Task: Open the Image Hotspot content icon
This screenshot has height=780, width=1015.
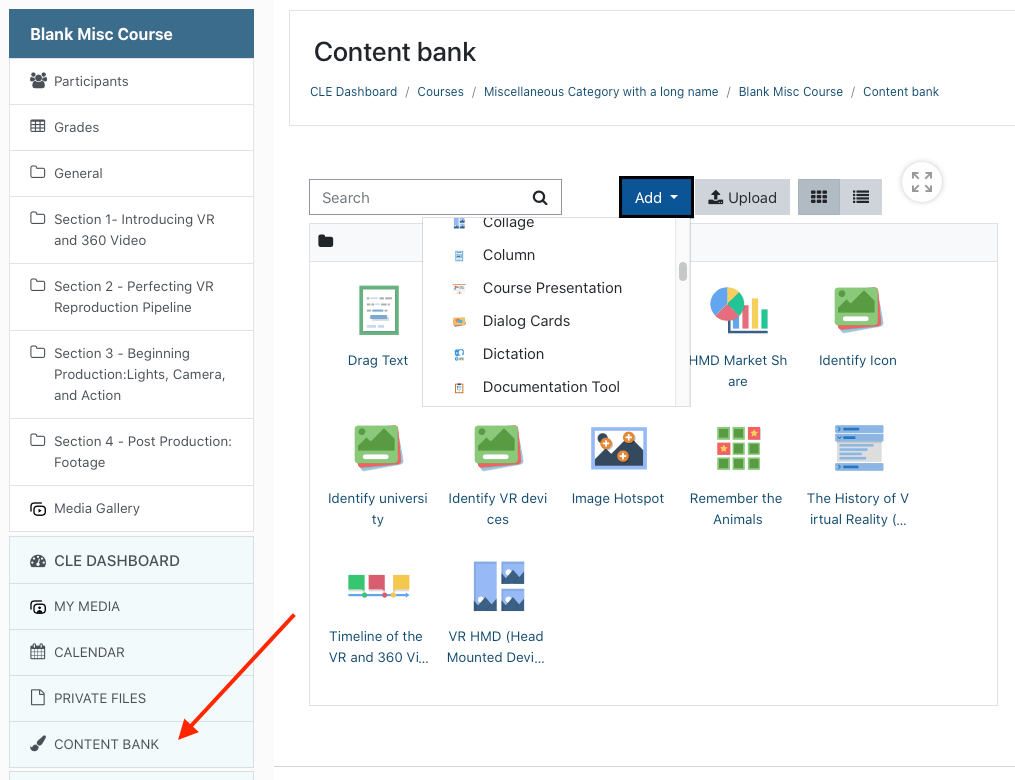Action: point(619,448)
